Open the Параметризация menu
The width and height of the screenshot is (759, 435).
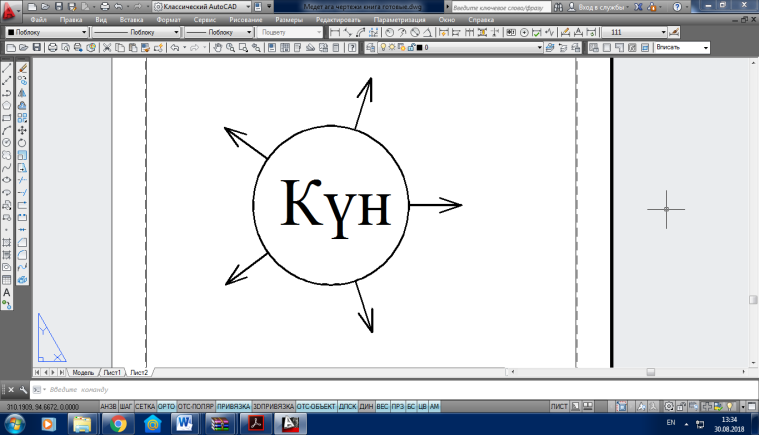tap(399, 20)
